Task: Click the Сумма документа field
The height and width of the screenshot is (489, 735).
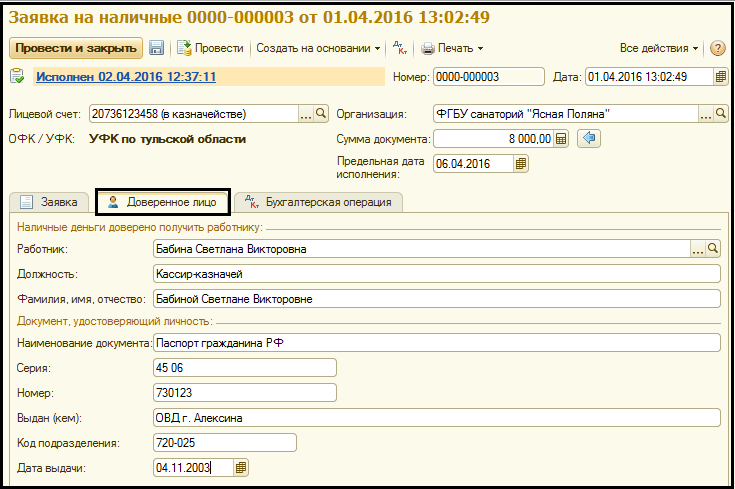Action: (494, 139)
